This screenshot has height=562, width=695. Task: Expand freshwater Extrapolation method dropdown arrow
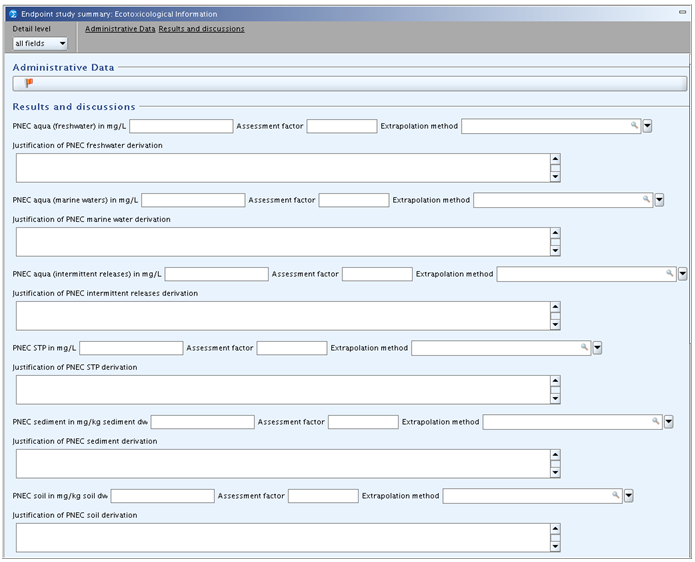click(x=647, y=126)
